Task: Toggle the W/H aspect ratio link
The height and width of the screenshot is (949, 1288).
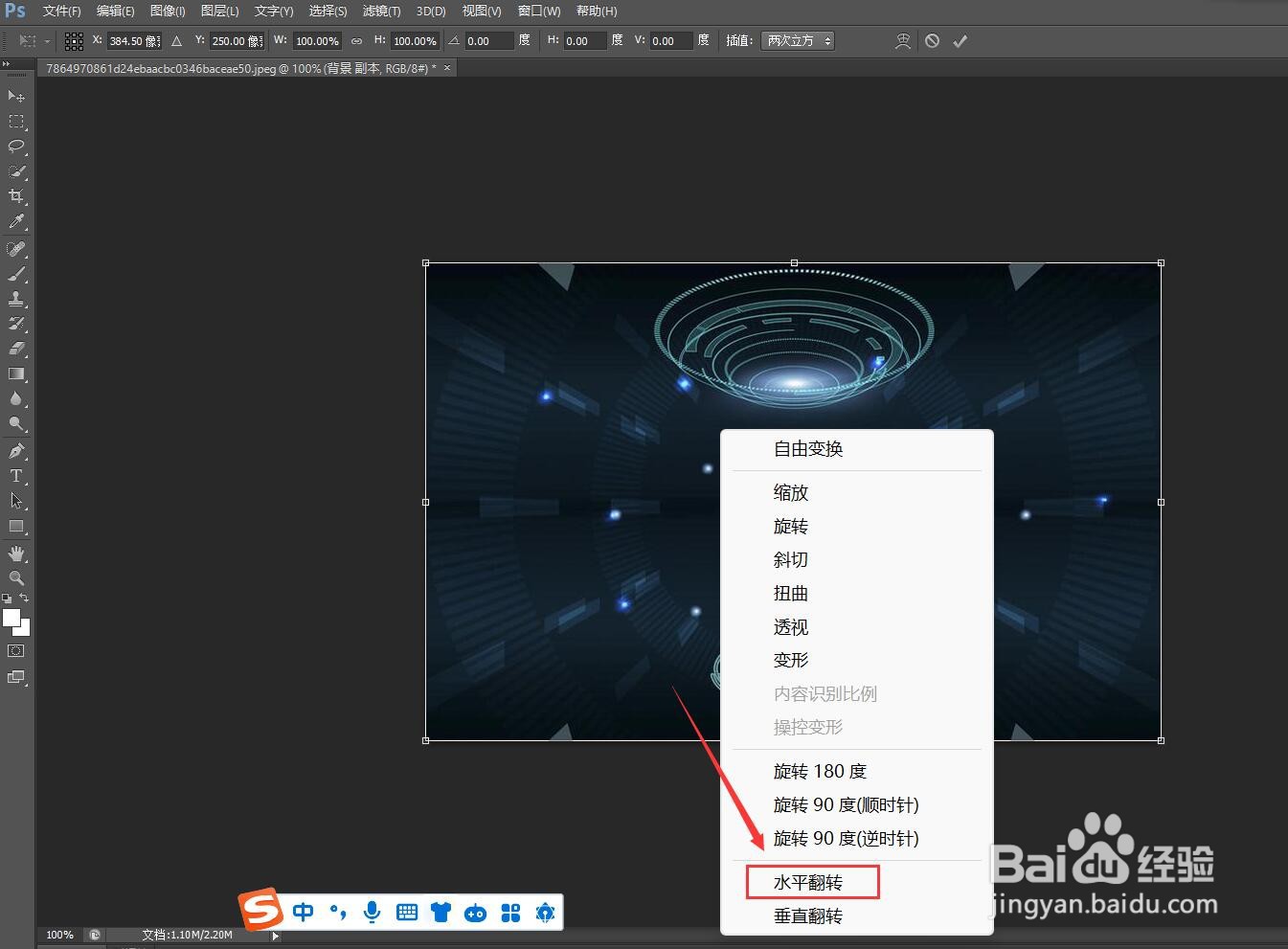Action: click(356, 40)
